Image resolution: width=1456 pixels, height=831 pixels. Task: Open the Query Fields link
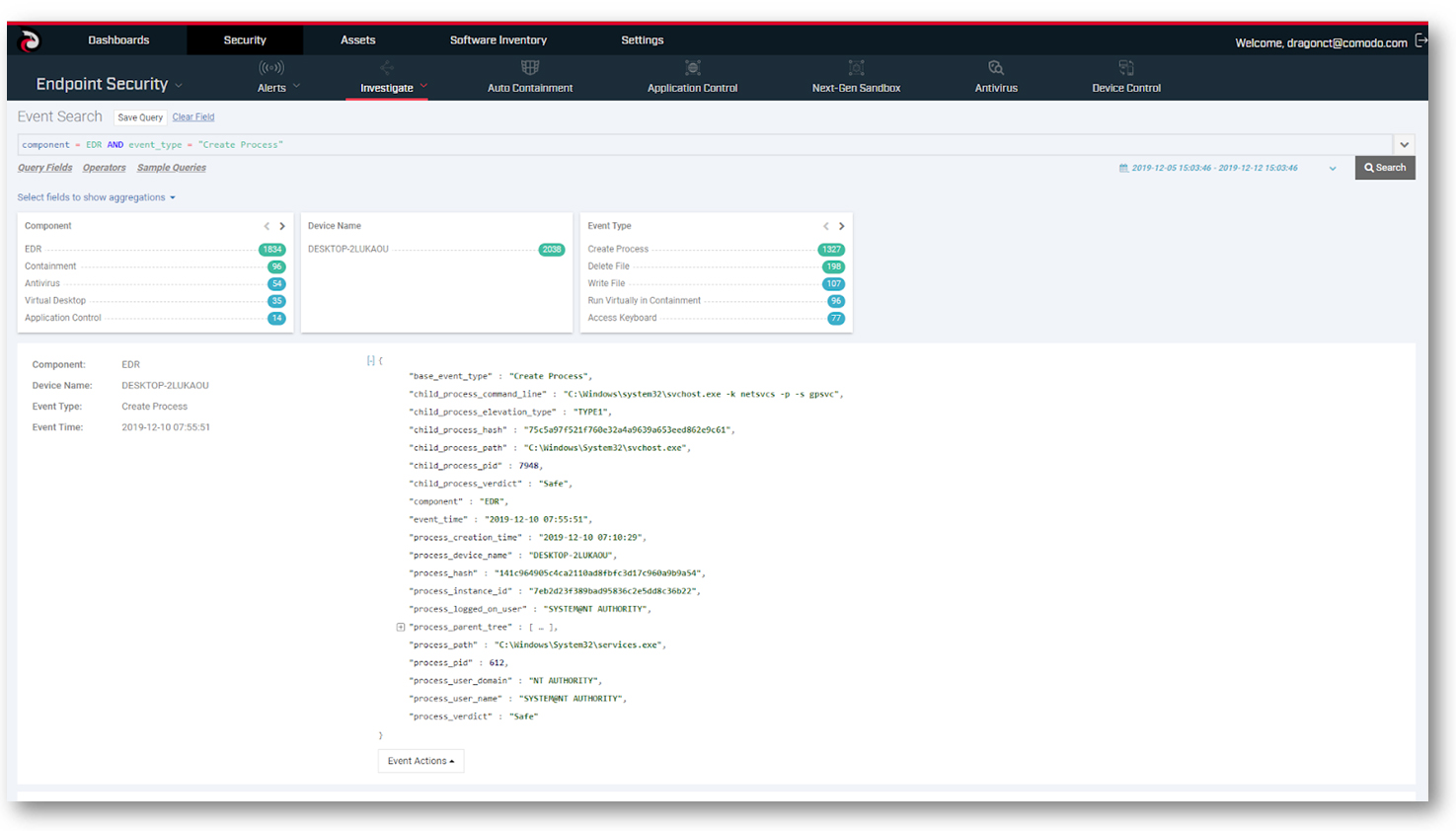(44, 168)
